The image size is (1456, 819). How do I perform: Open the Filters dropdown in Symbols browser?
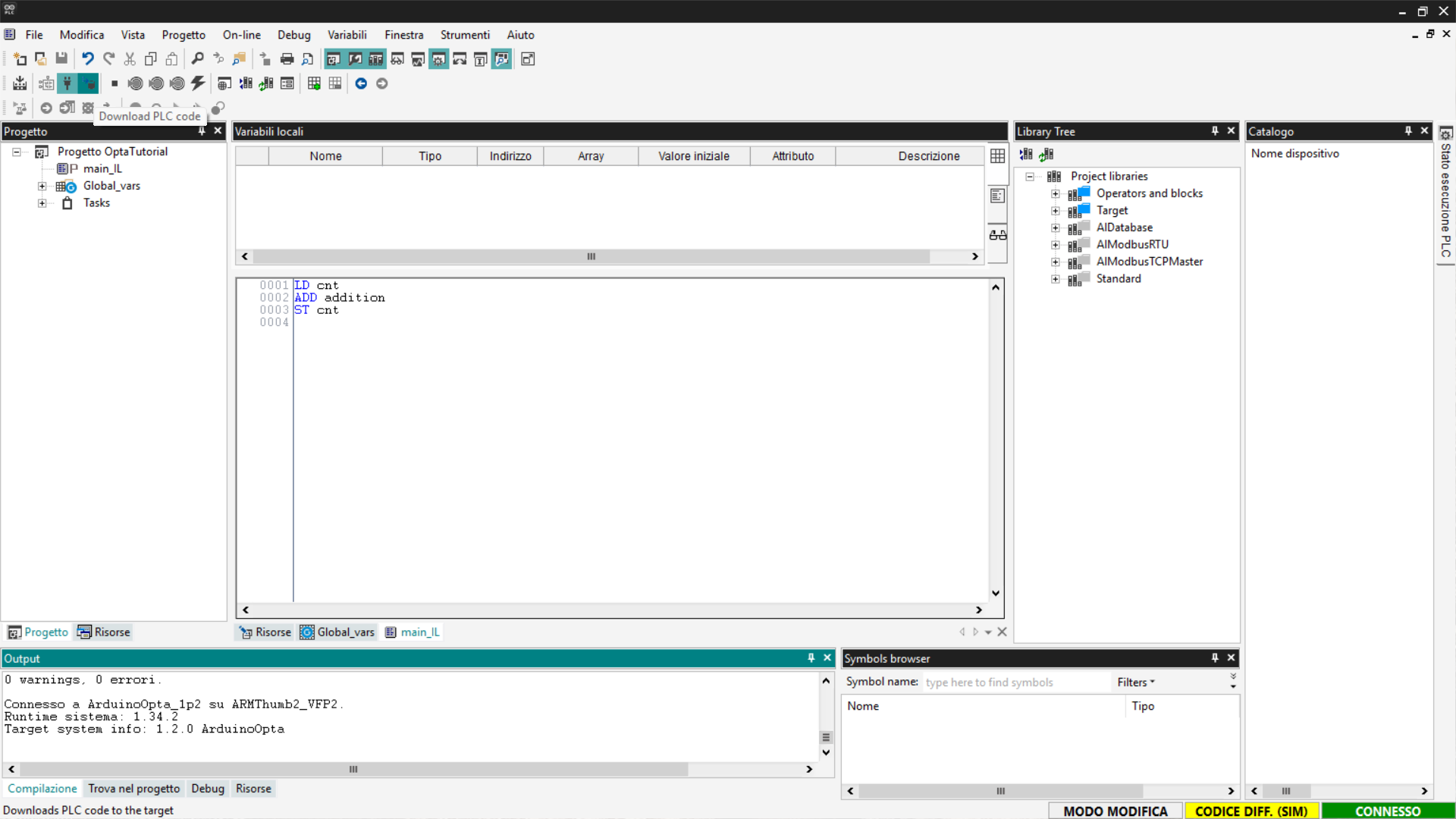(x=1135, y=682)
